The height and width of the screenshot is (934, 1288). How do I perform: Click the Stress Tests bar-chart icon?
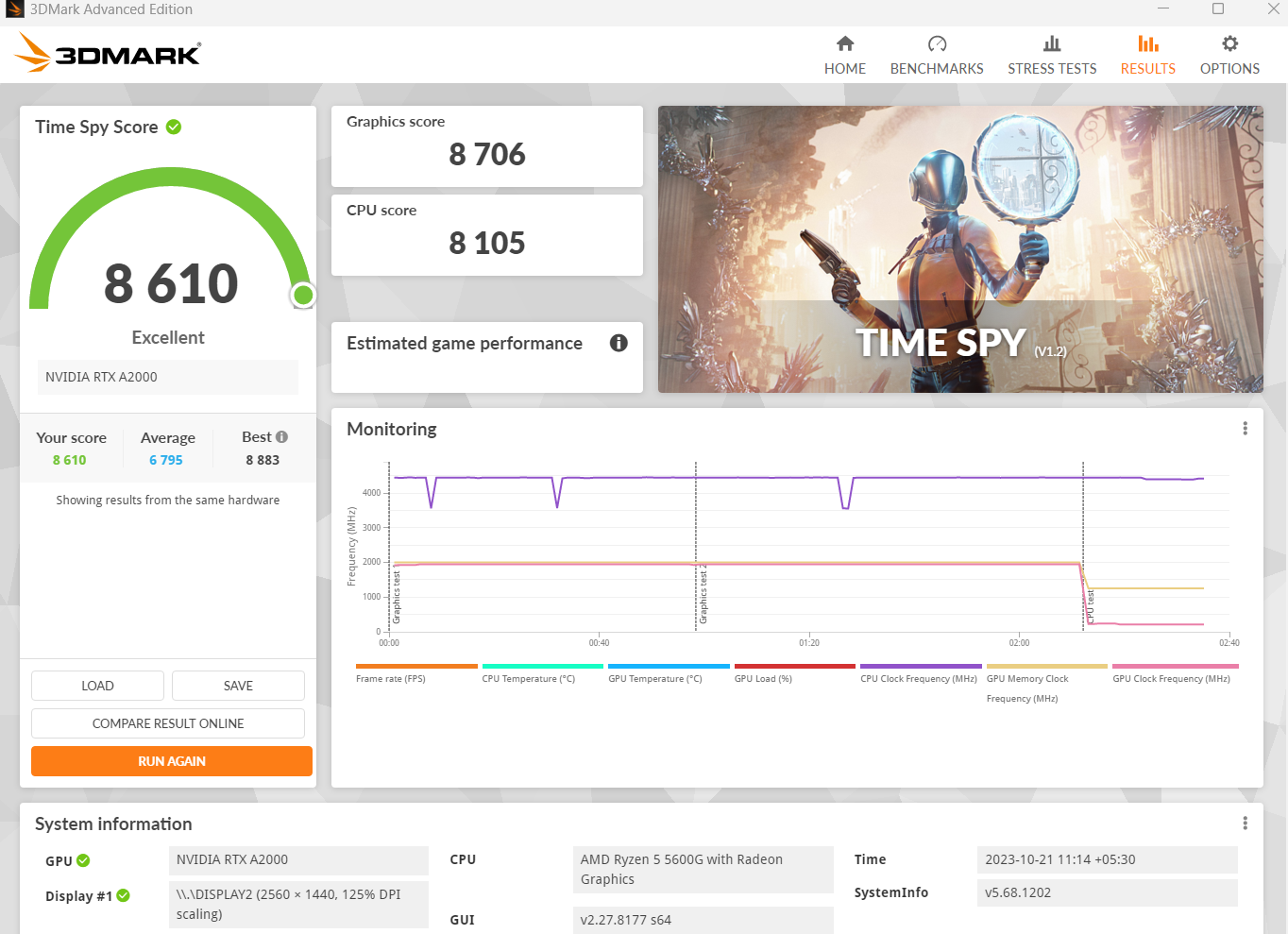[x=1052, y=43]
